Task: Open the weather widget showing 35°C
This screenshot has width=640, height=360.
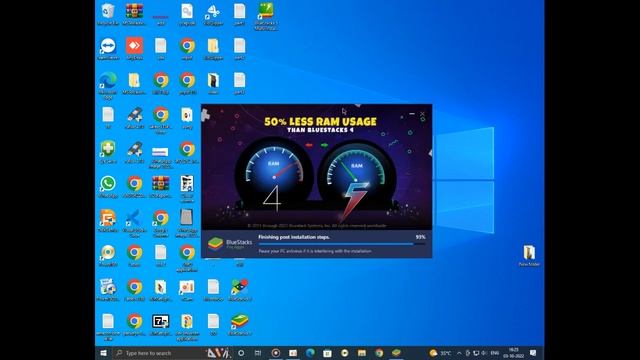Action: tap(440, 353)
